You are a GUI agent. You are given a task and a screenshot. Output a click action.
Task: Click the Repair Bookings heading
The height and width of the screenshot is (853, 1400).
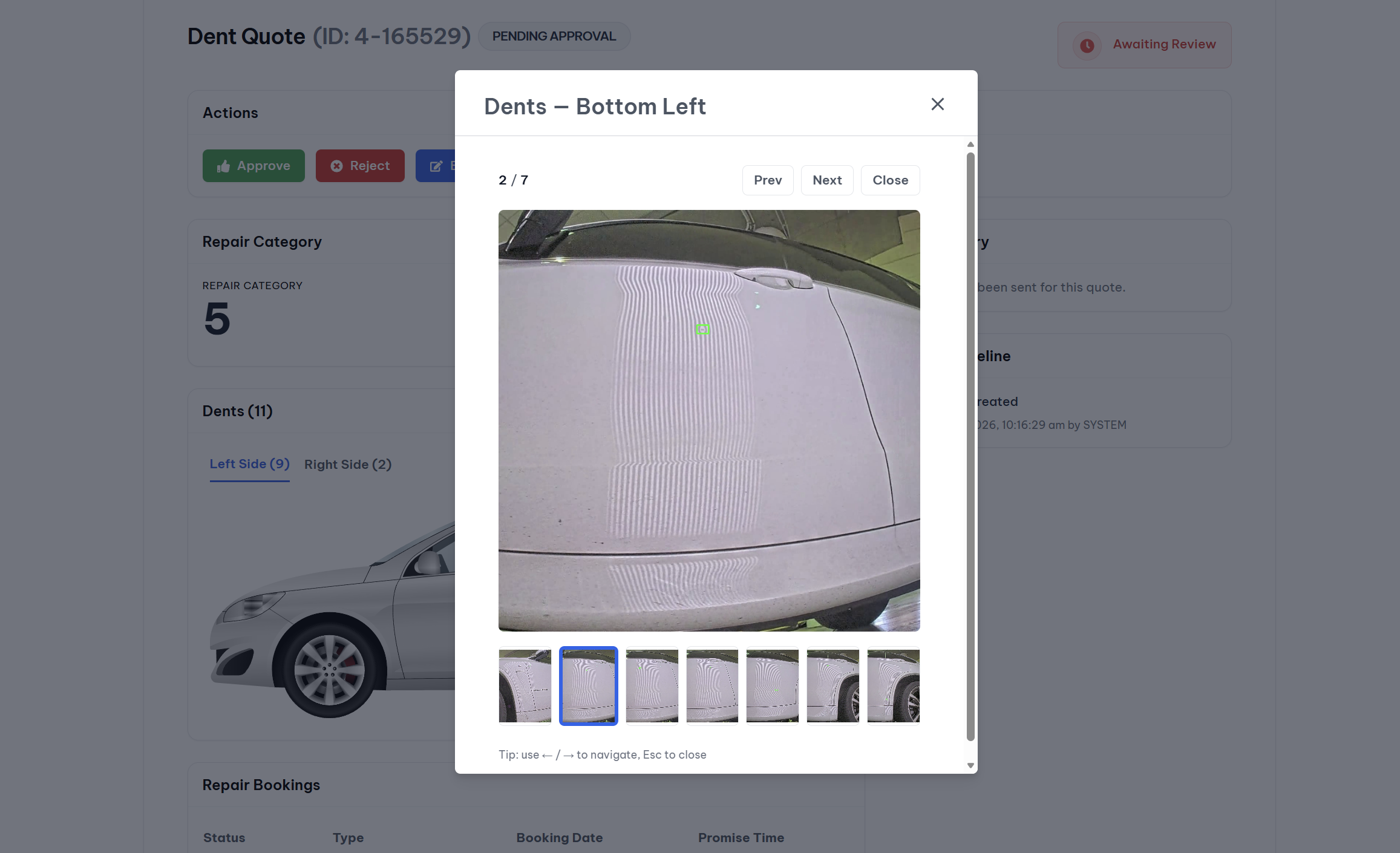tap(261, 785)
